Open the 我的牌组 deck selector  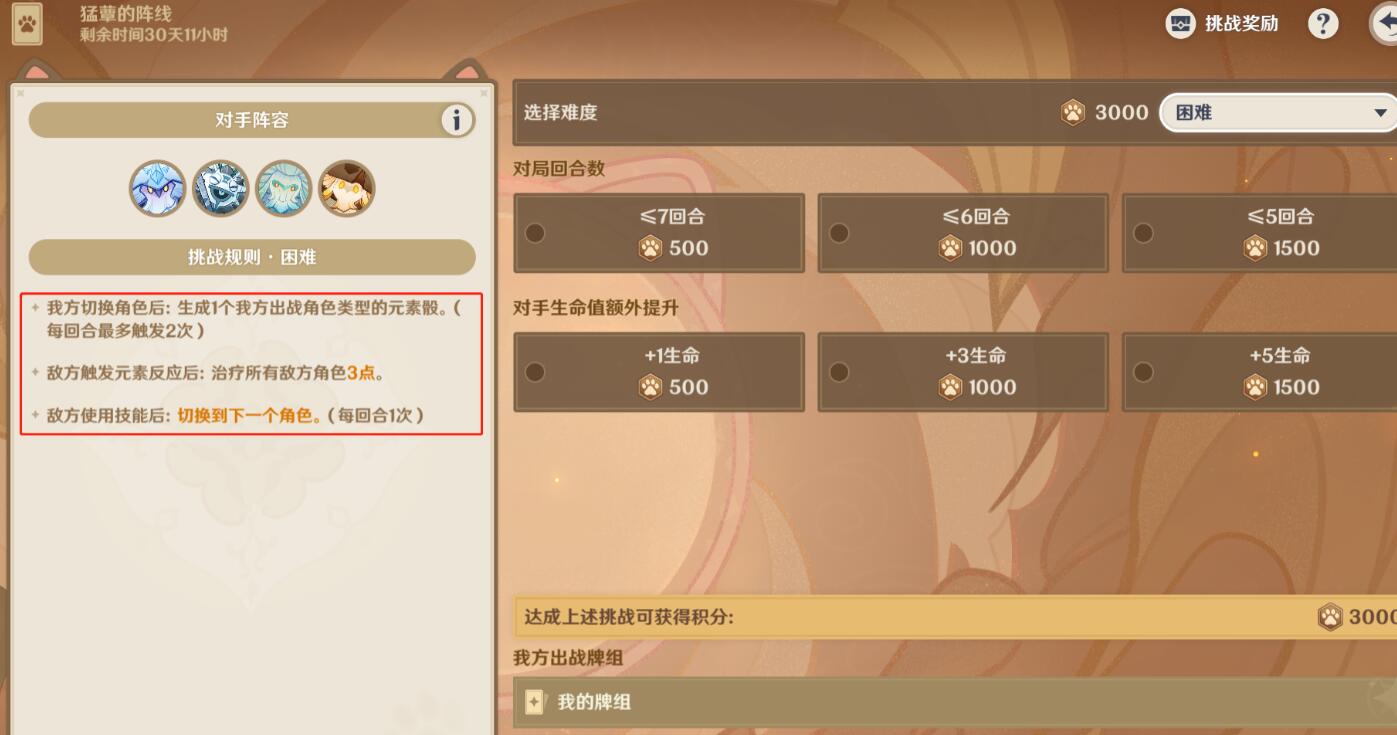coord(955,702)
